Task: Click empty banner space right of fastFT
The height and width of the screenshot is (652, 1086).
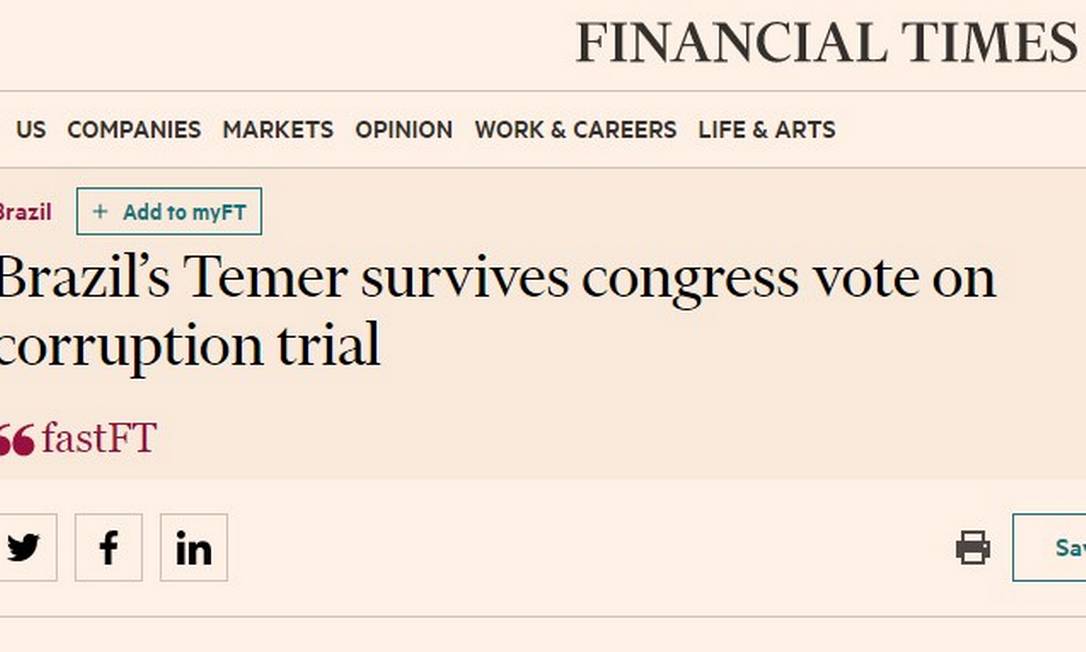Action: (x=600, y=440)
